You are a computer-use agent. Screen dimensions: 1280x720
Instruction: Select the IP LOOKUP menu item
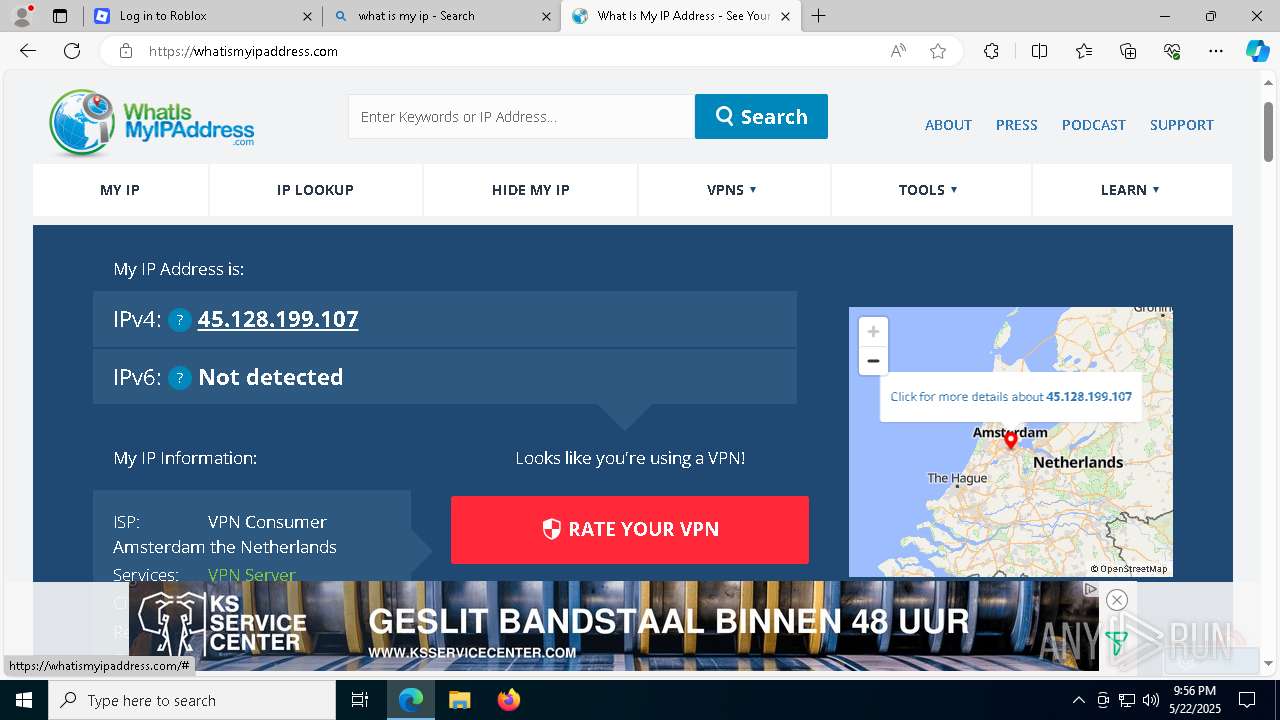(x=315, y=190)
